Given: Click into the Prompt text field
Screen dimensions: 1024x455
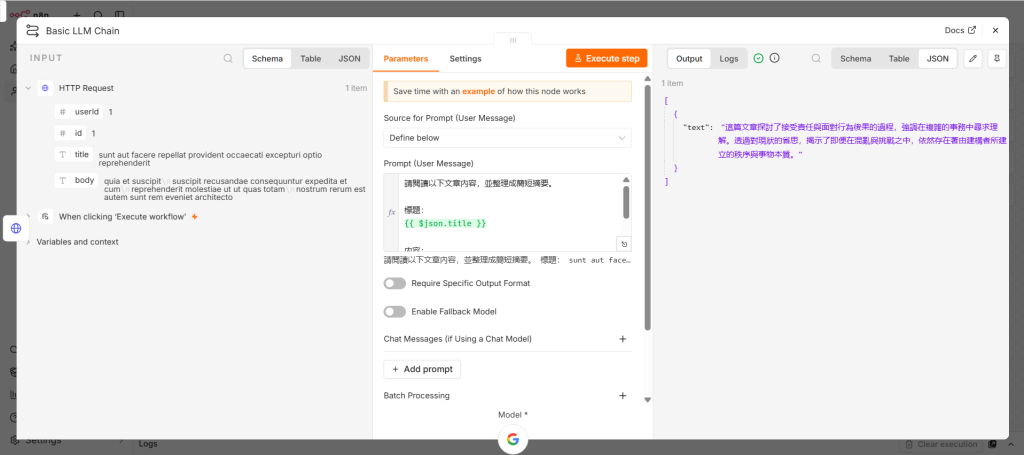Looking at the screenshot, I should (x=507, y=212).
